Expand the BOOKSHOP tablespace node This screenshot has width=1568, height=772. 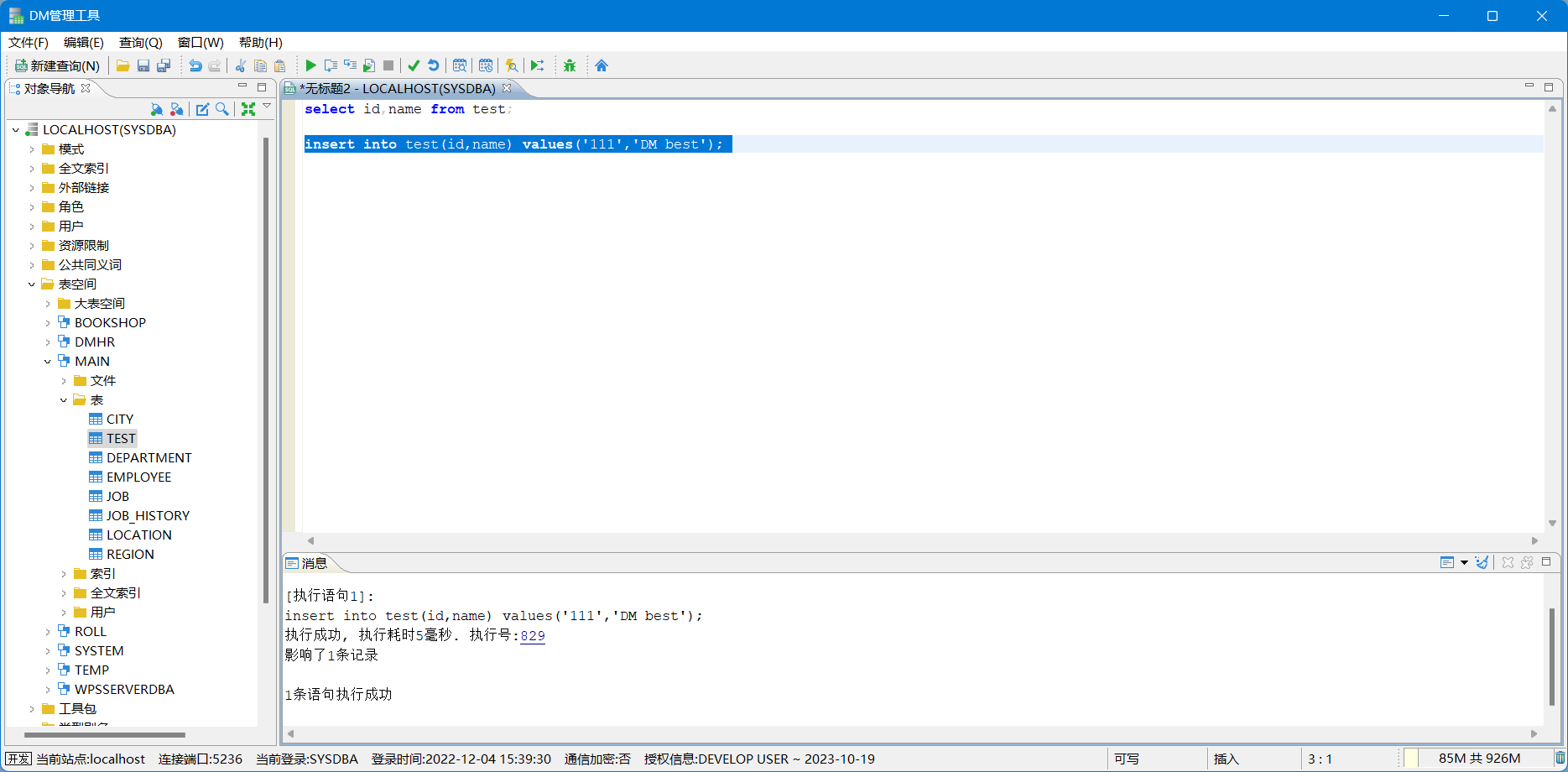click(48, 323)
